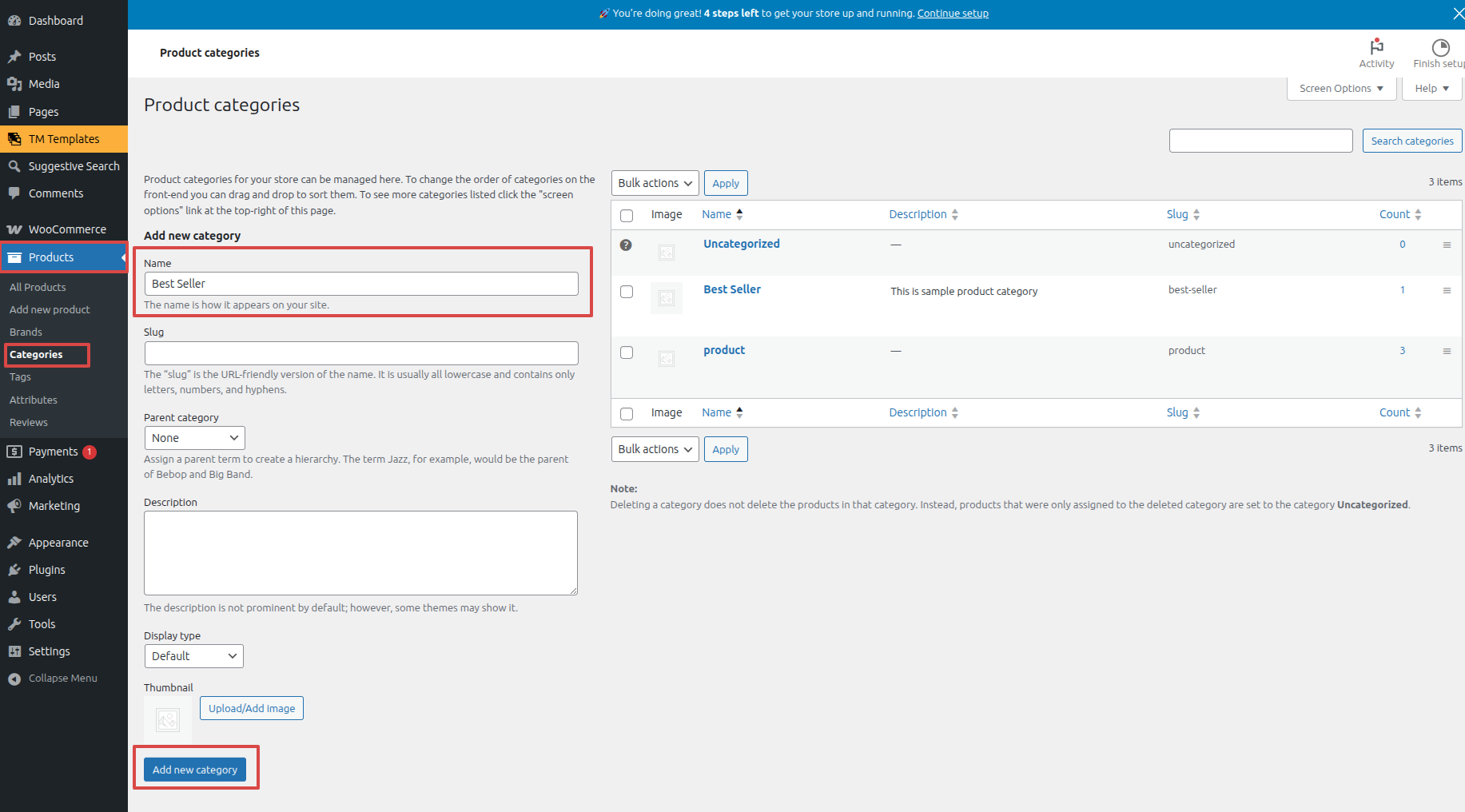Click the Analytics bar chart icon
The image size is (1465, 812).
[x=14, y=479]
